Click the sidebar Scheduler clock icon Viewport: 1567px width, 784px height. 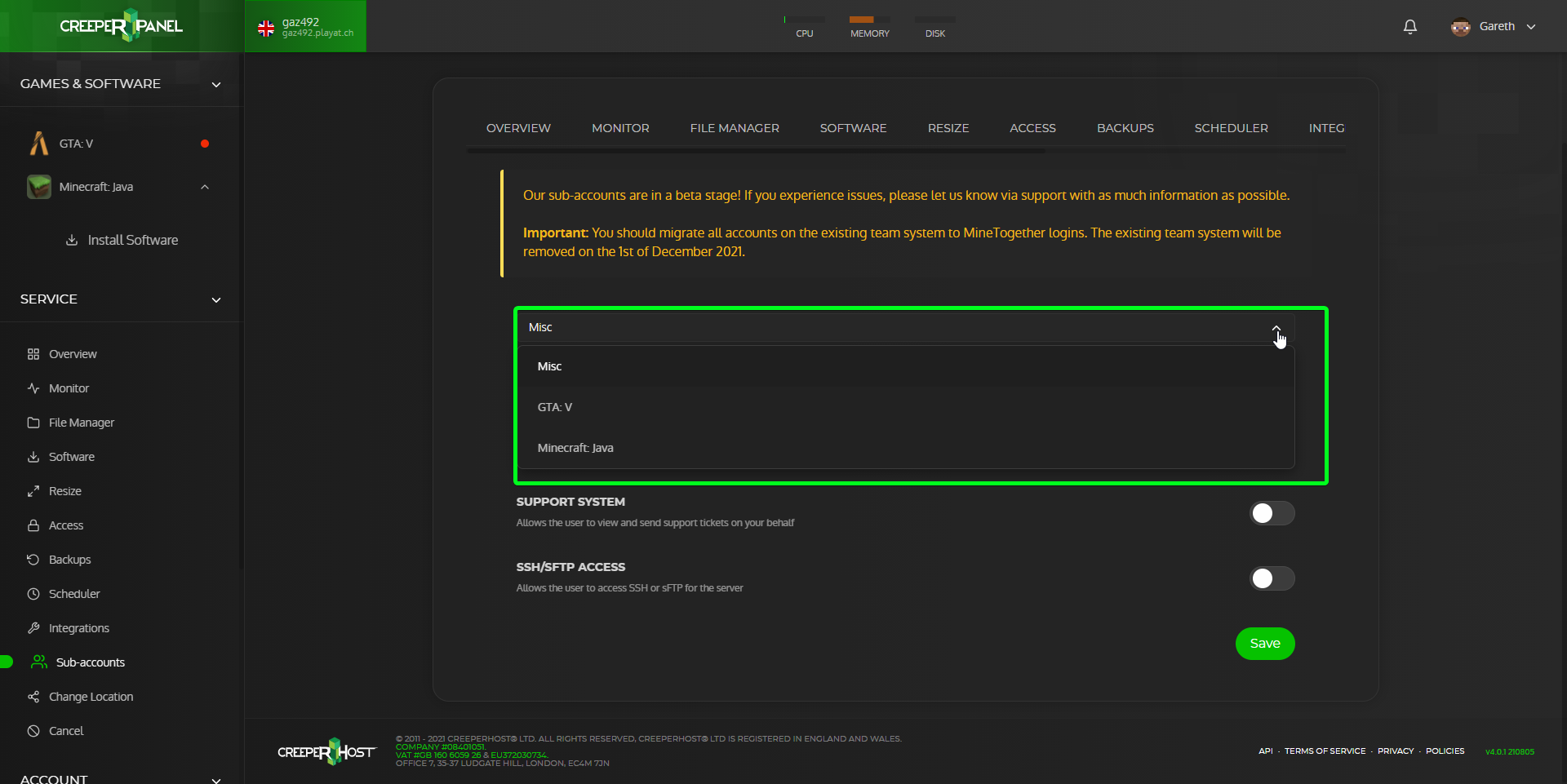tap(33, 594)
